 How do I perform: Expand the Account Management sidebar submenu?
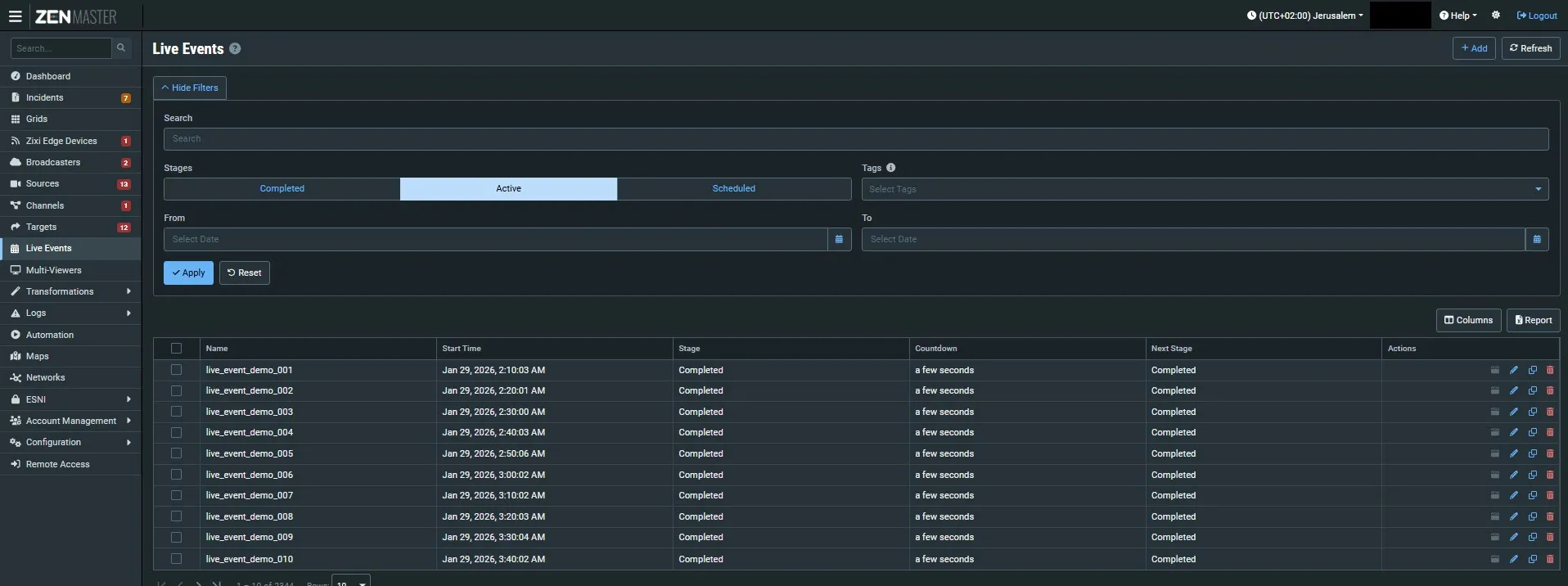point(70,421)
